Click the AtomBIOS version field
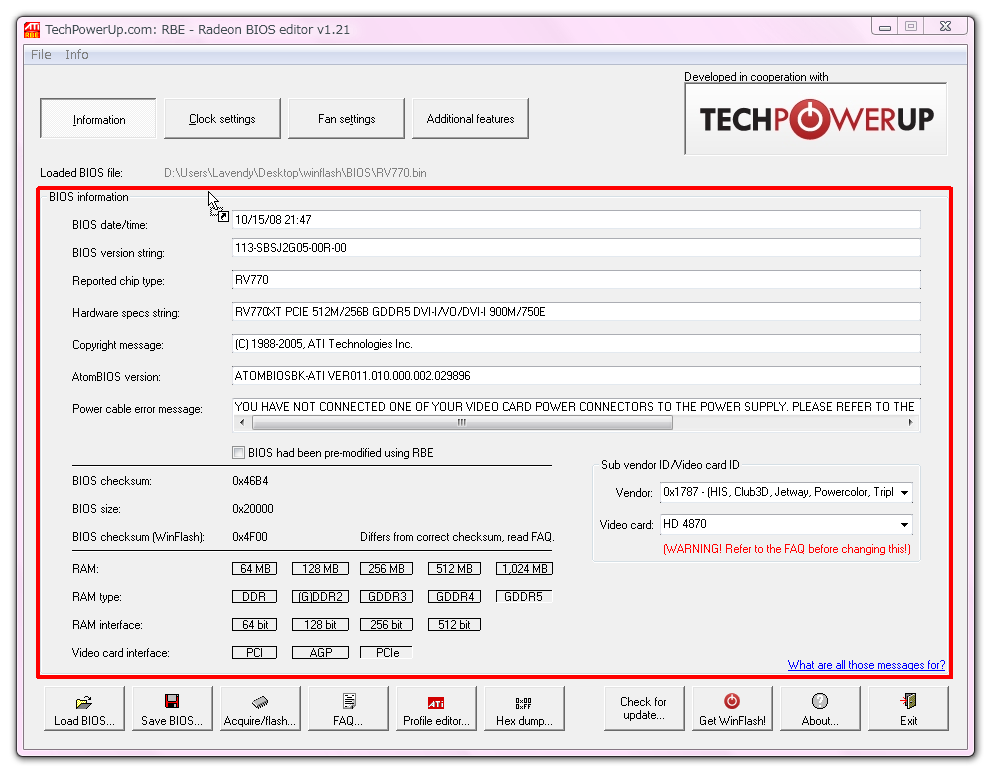The image size is (991, 773). [x=576, y=375]
